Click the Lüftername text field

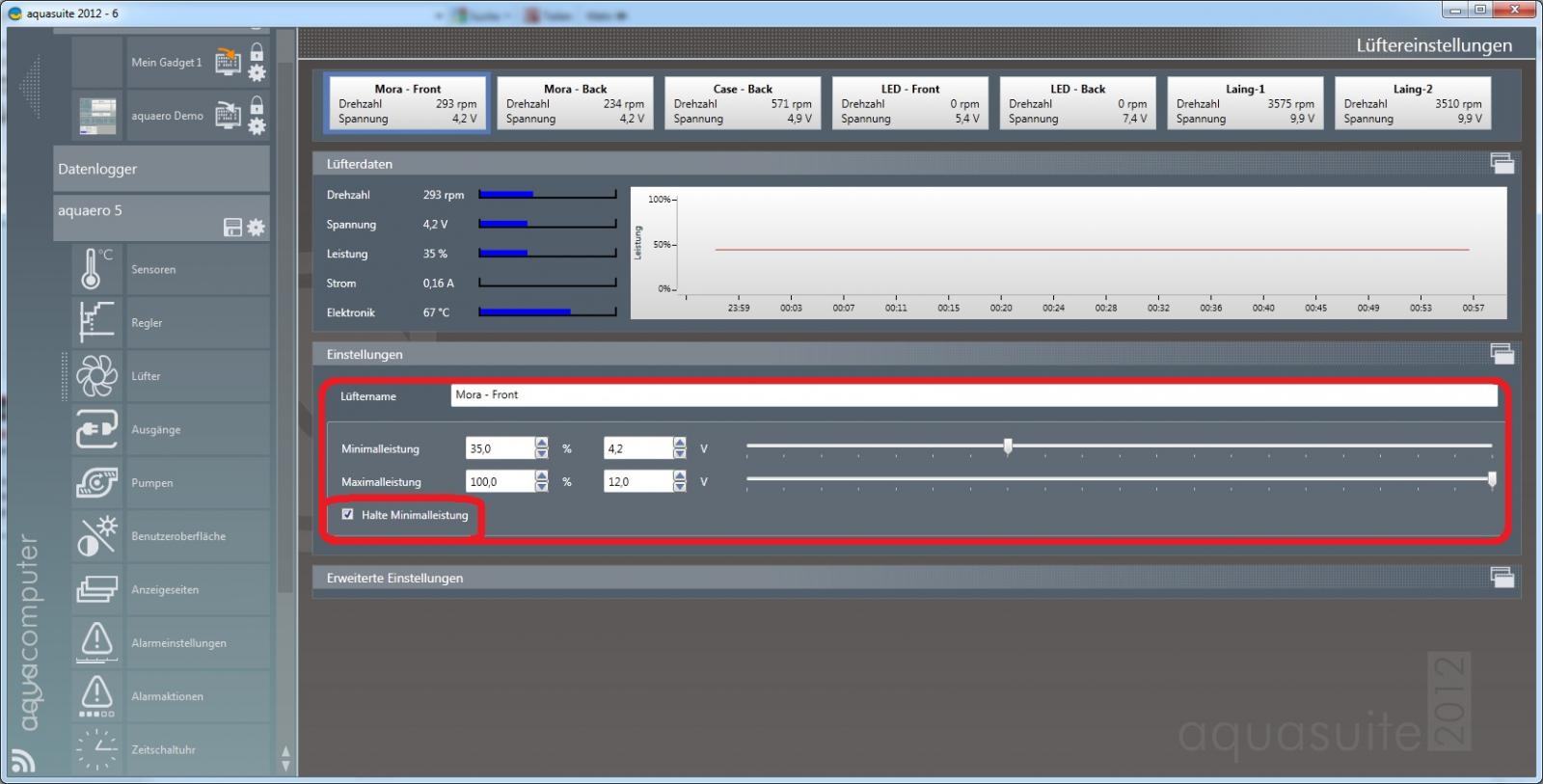click(x=974, y=394)
